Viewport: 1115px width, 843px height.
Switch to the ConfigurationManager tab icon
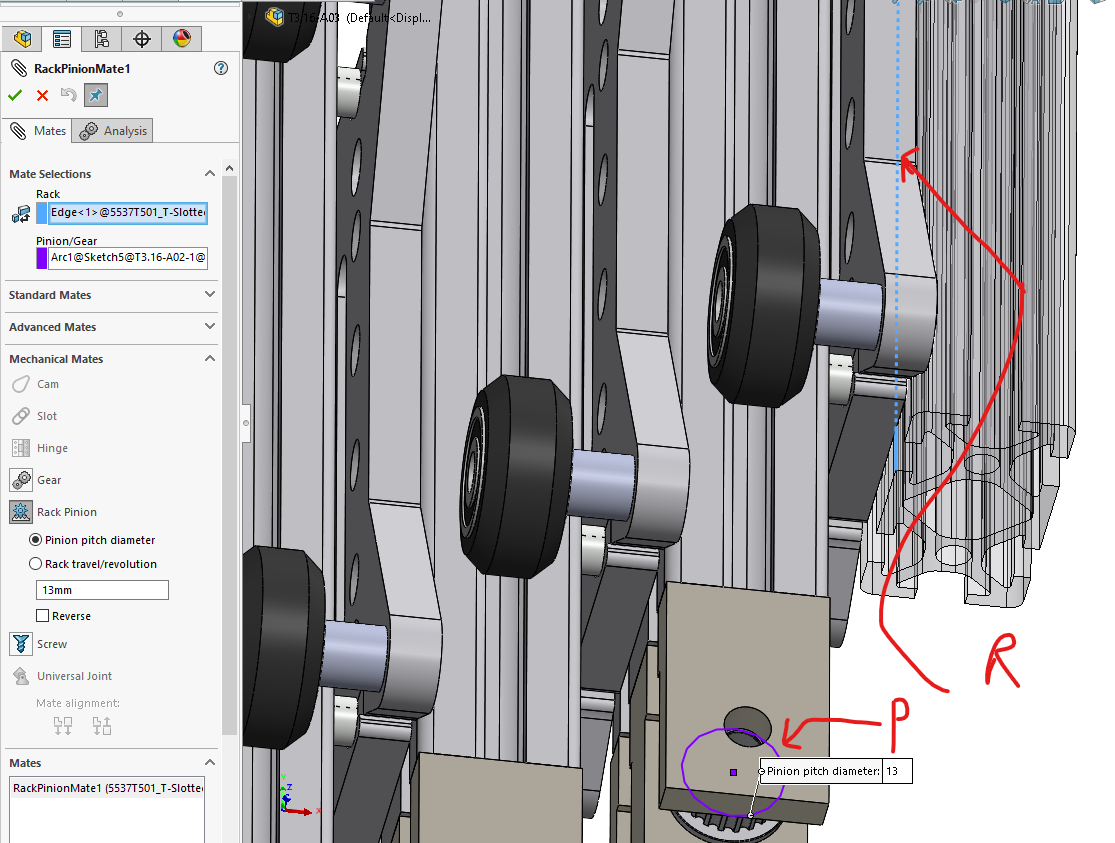[101, 39]
